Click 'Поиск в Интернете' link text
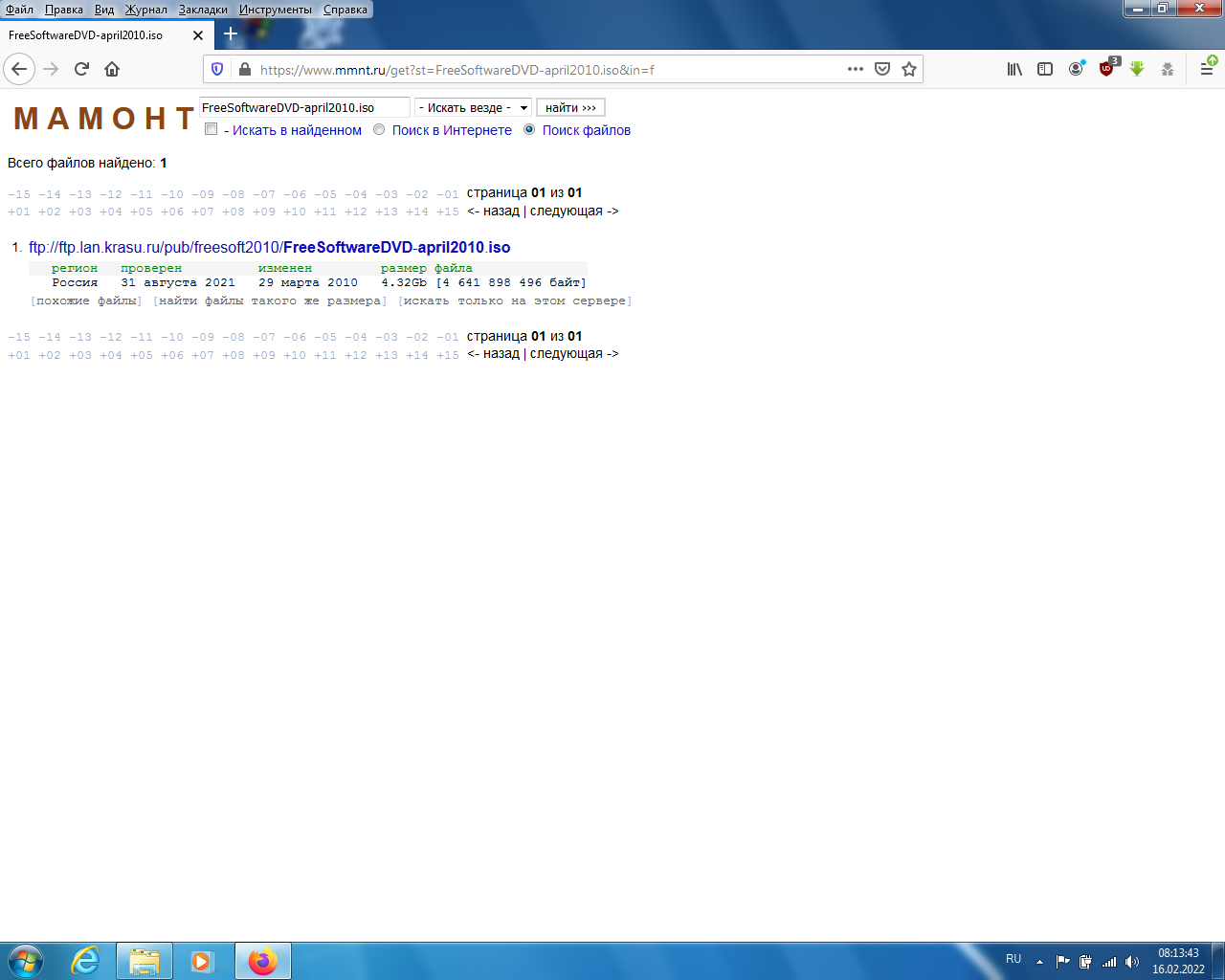Screen dimensions: 1225x980 pos(452,130)
